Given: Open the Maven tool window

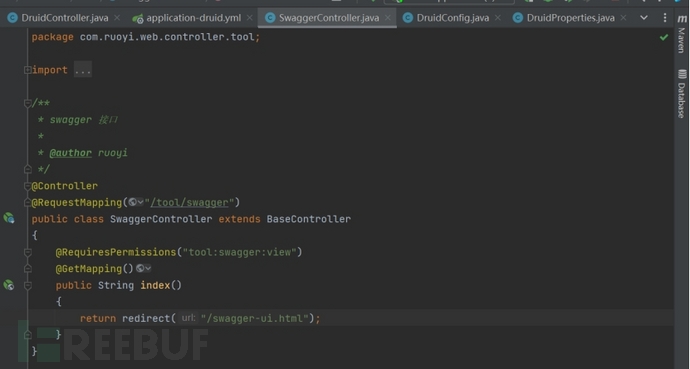Looking at the screenshot, I should coord(682,34).
